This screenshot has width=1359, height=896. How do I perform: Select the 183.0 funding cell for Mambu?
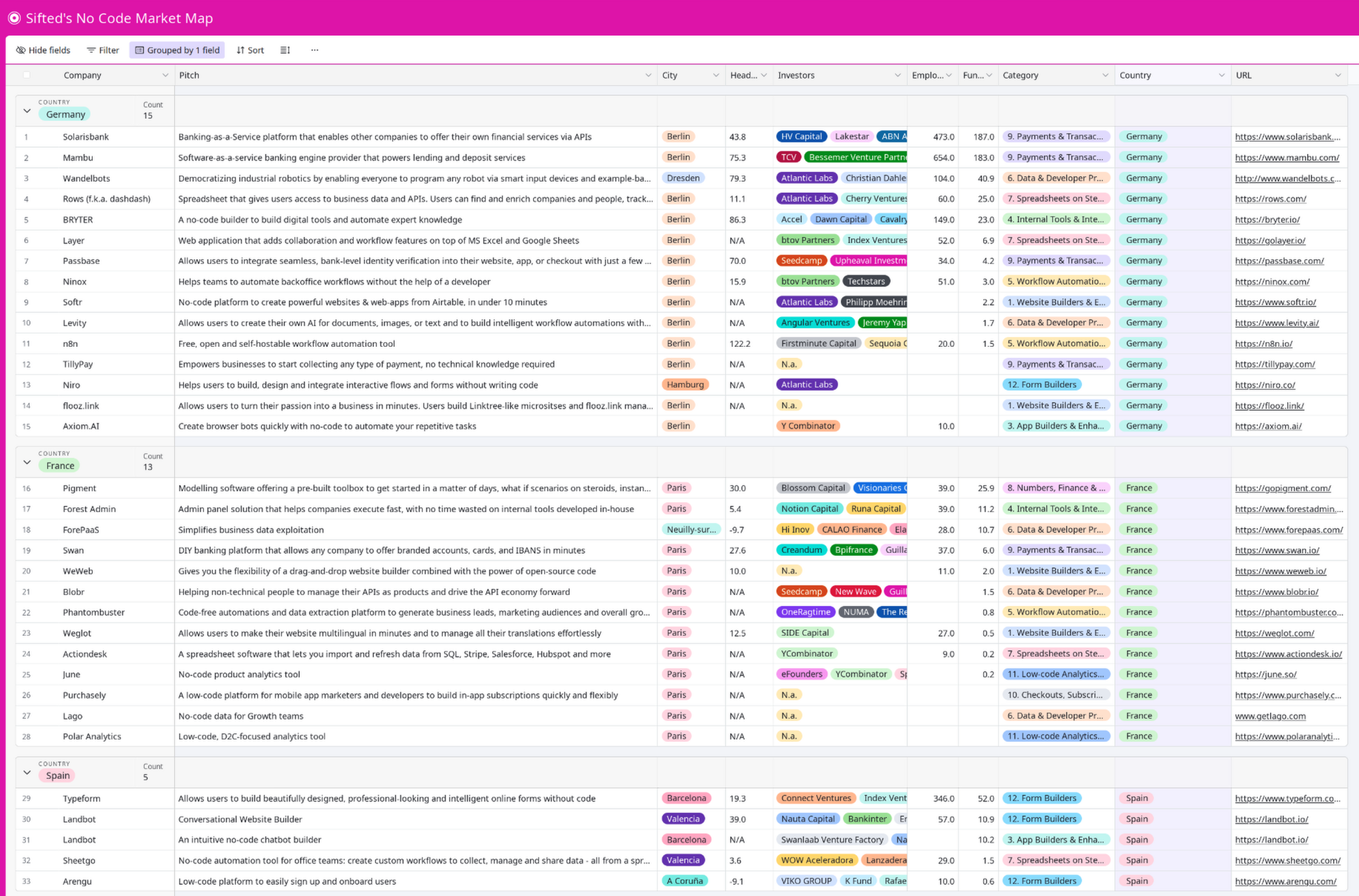point(978,158)
